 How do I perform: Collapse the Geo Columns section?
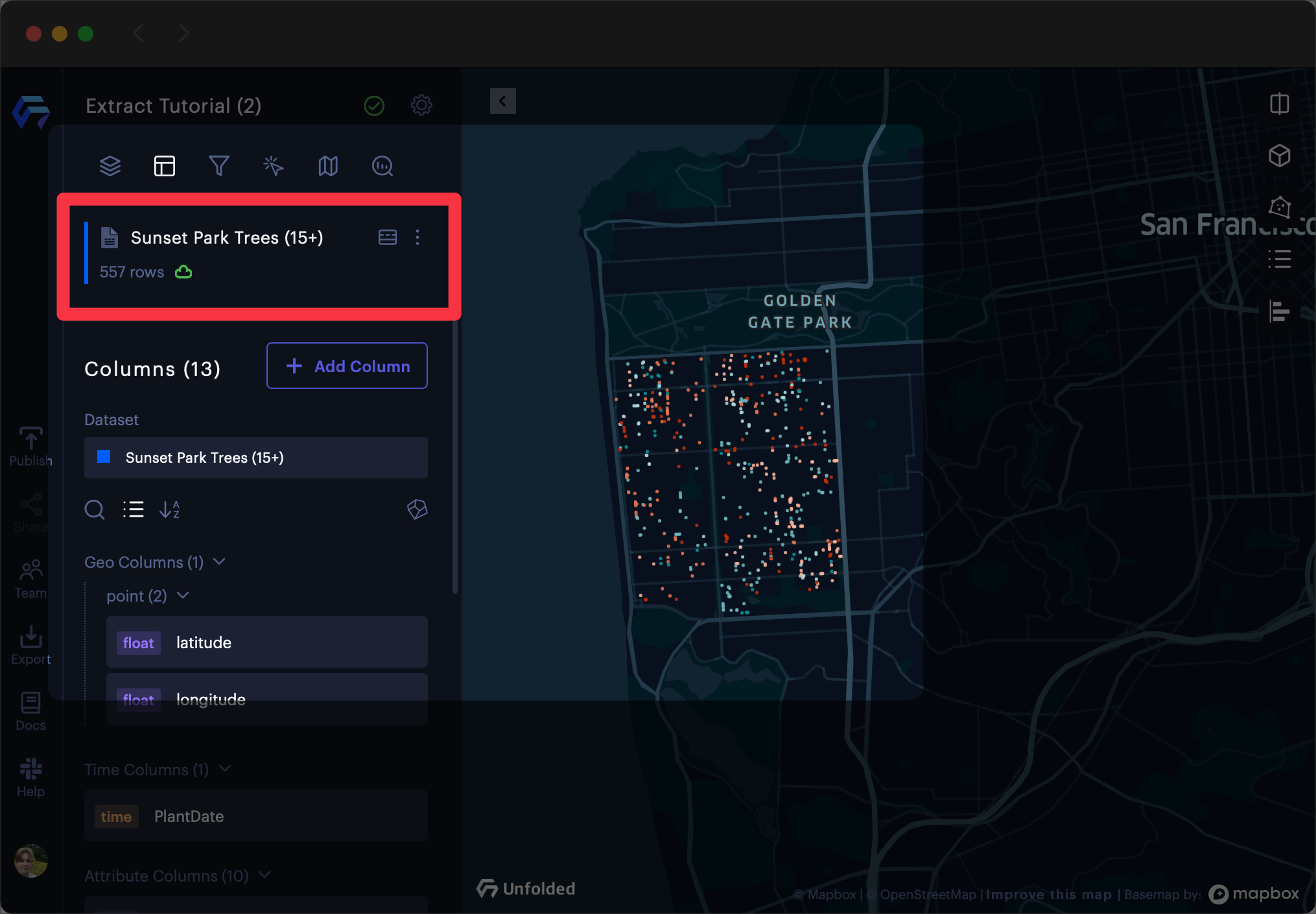point(219,561)
